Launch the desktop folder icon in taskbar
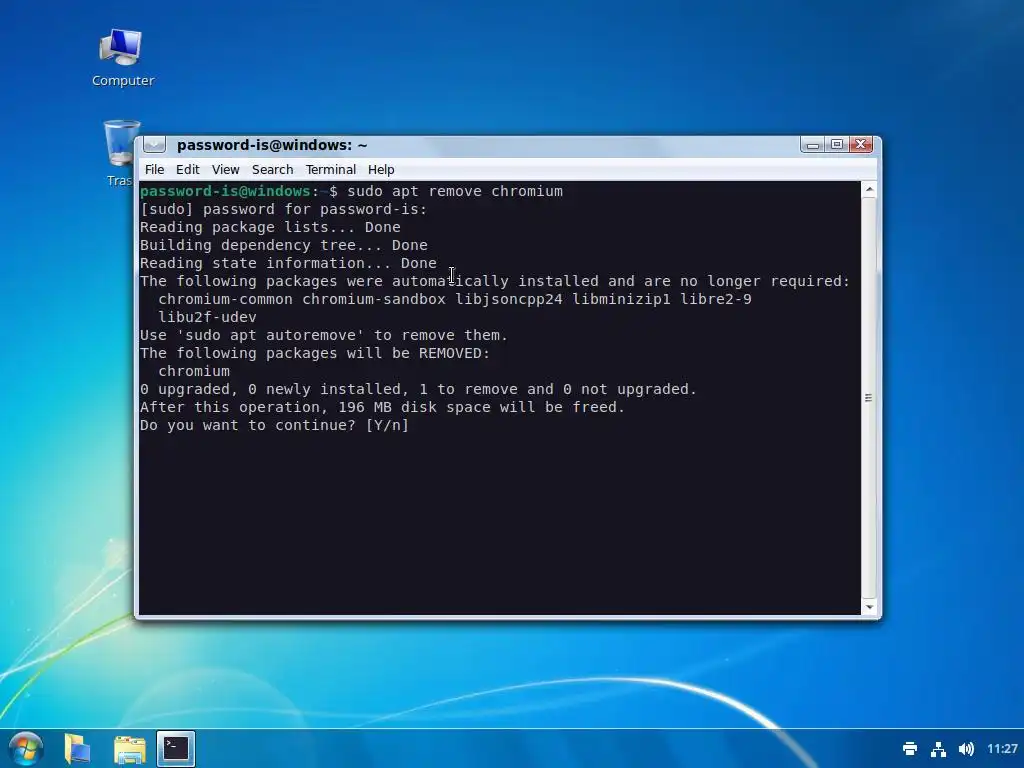Viewport: 1024px width, 768px height. pos(78,748)
